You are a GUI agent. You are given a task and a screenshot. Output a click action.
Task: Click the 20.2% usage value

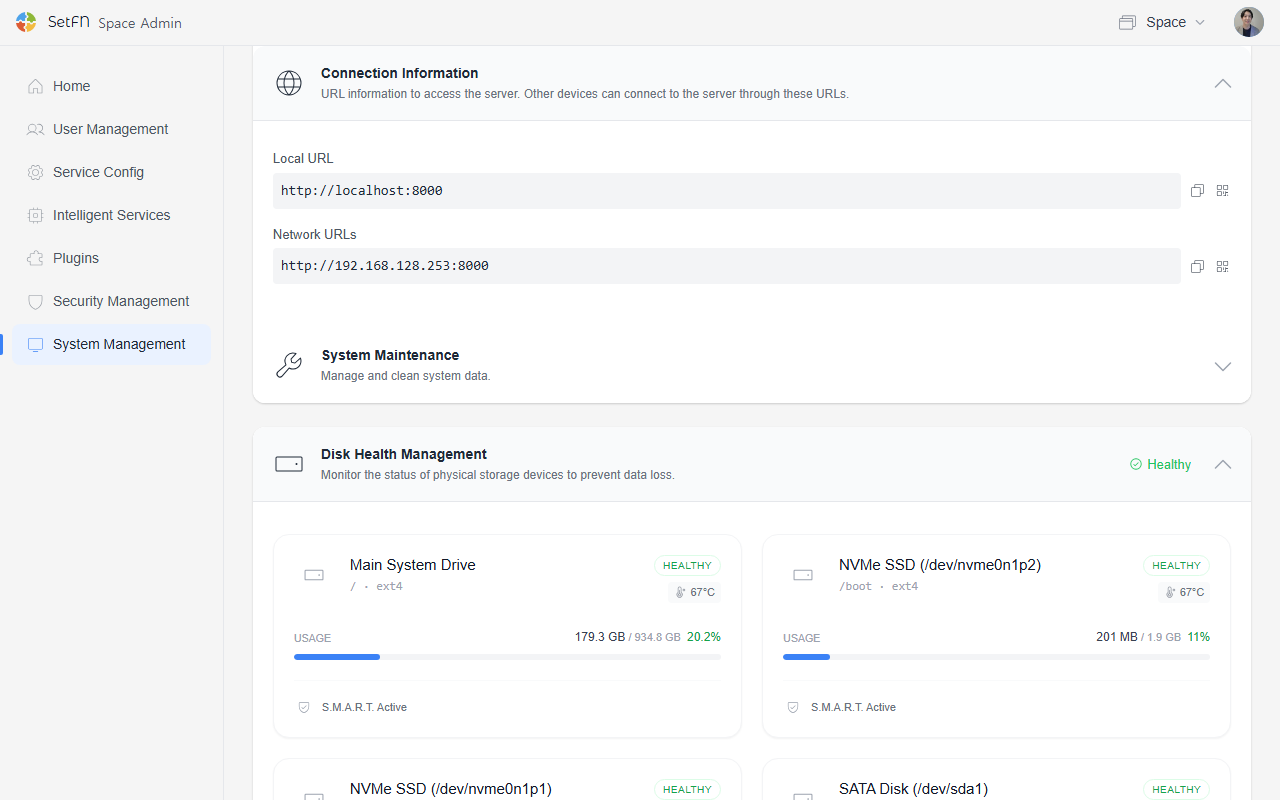[704, 637]
